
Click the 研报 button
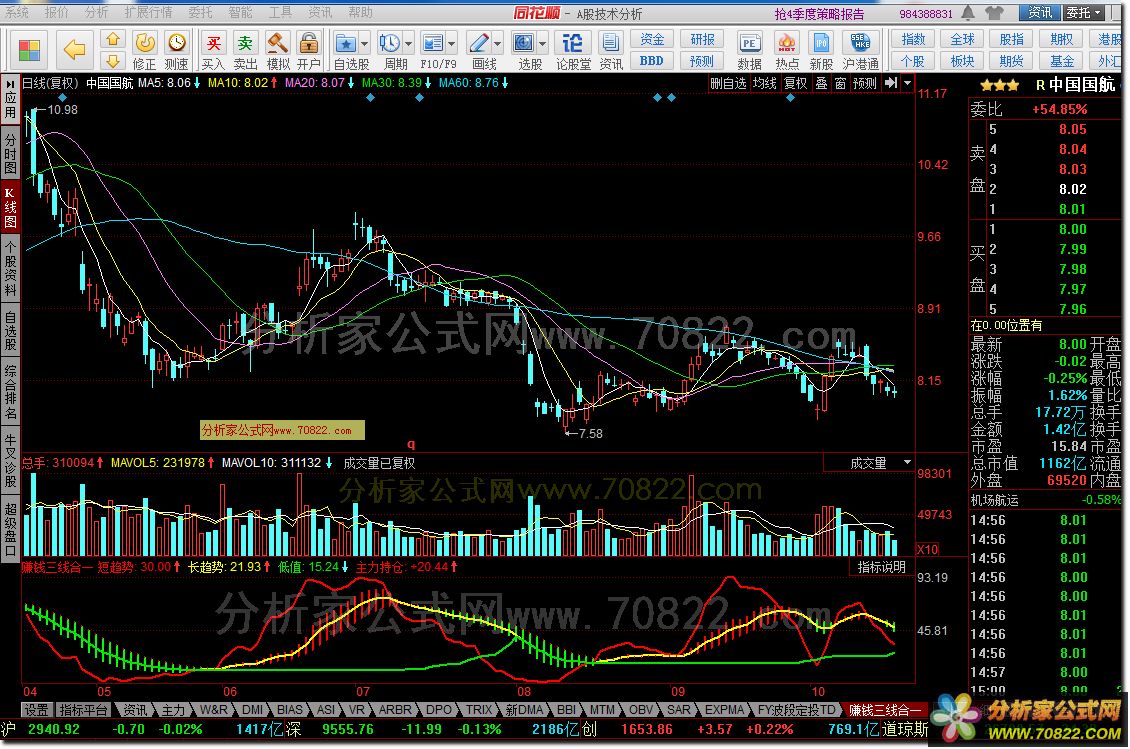pos(702,40)
